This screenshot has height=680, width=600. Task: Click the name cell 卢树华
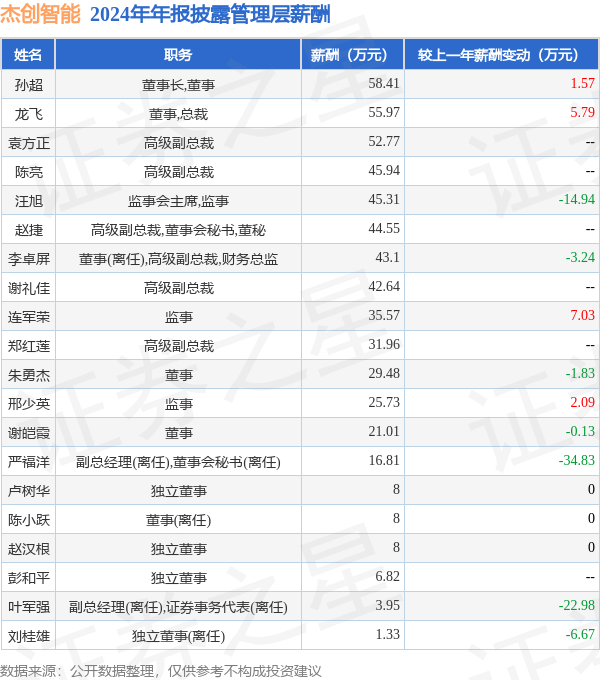[x=29, y=491]
